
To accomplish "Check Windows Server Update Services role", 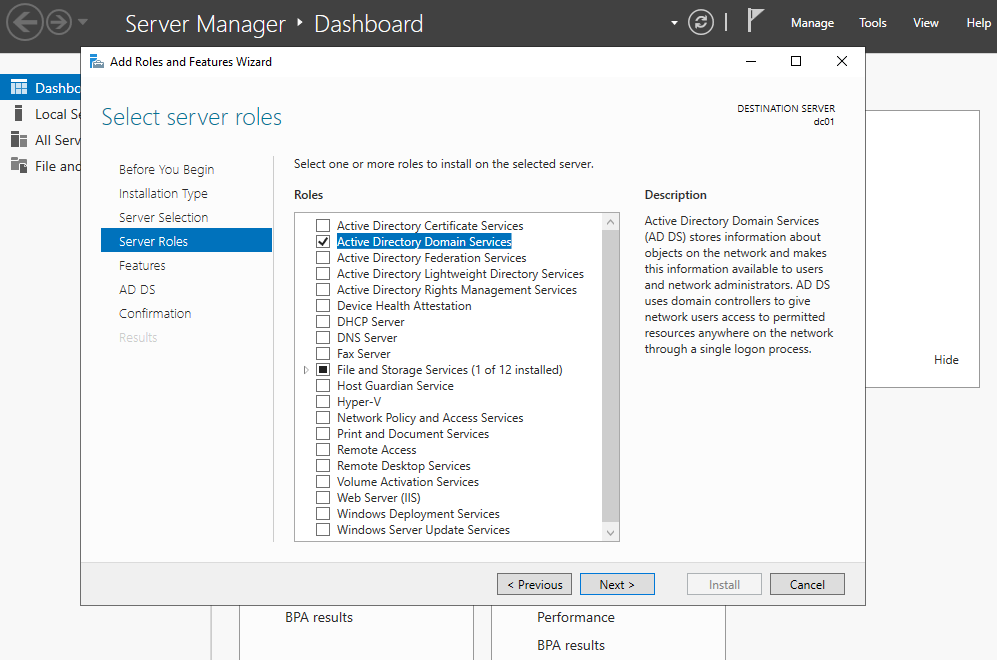I will [323, 530].
